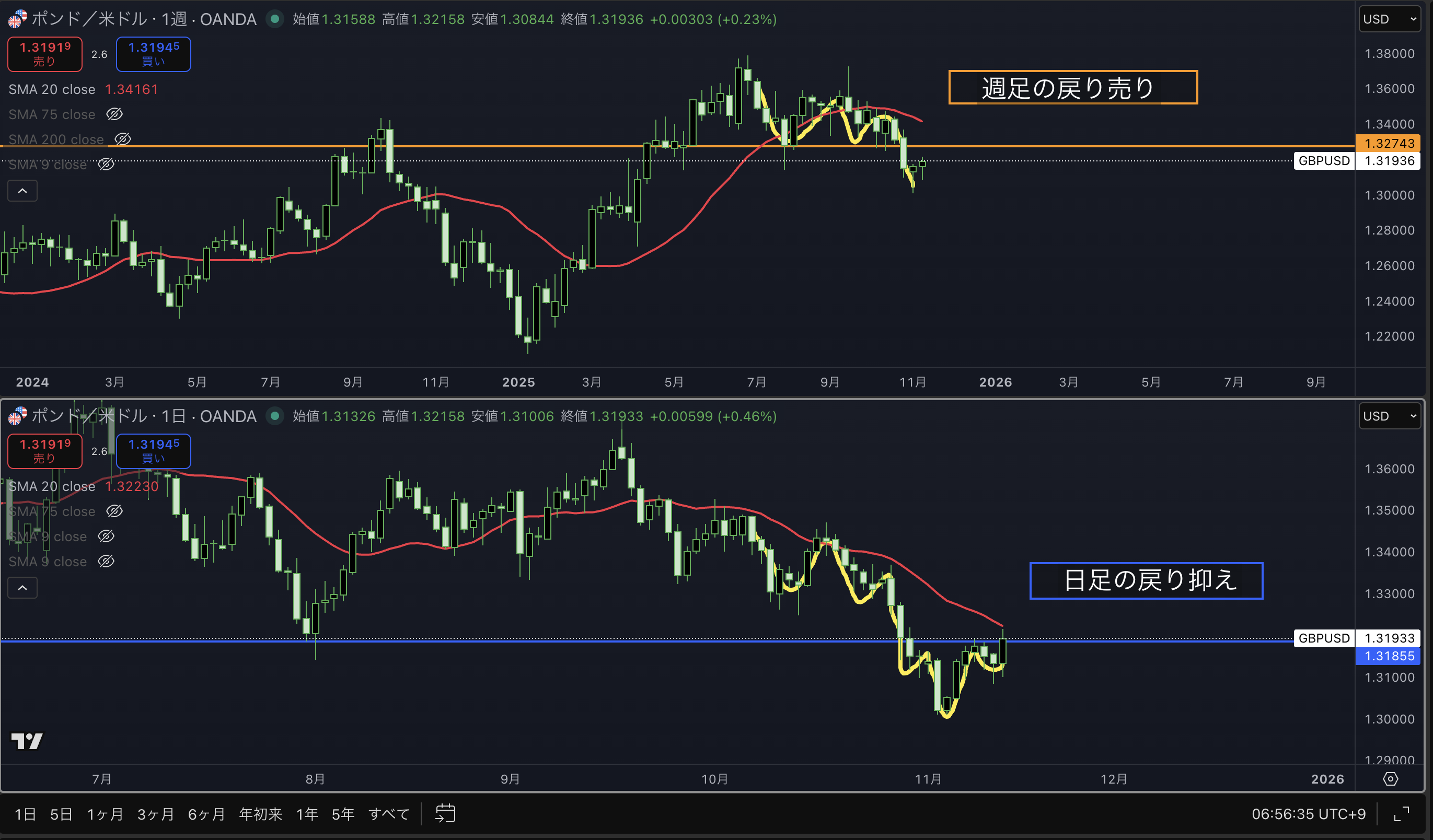
Task: Select the 年初来 time range
Action: click(x=260, y=814)
